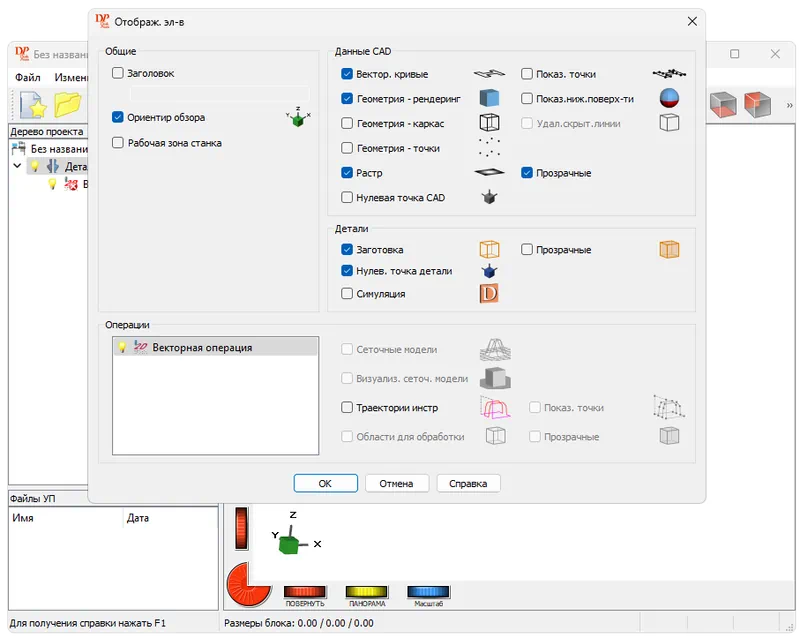Click the raster plane icon beside Растр
The height and width of the screenshot is (638, 800).
click(x=489, y=173)
